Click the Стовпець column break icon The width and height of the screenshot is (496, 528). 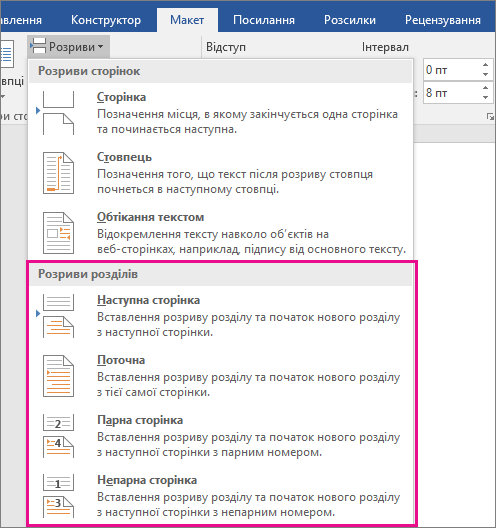(x=58, y=173)
